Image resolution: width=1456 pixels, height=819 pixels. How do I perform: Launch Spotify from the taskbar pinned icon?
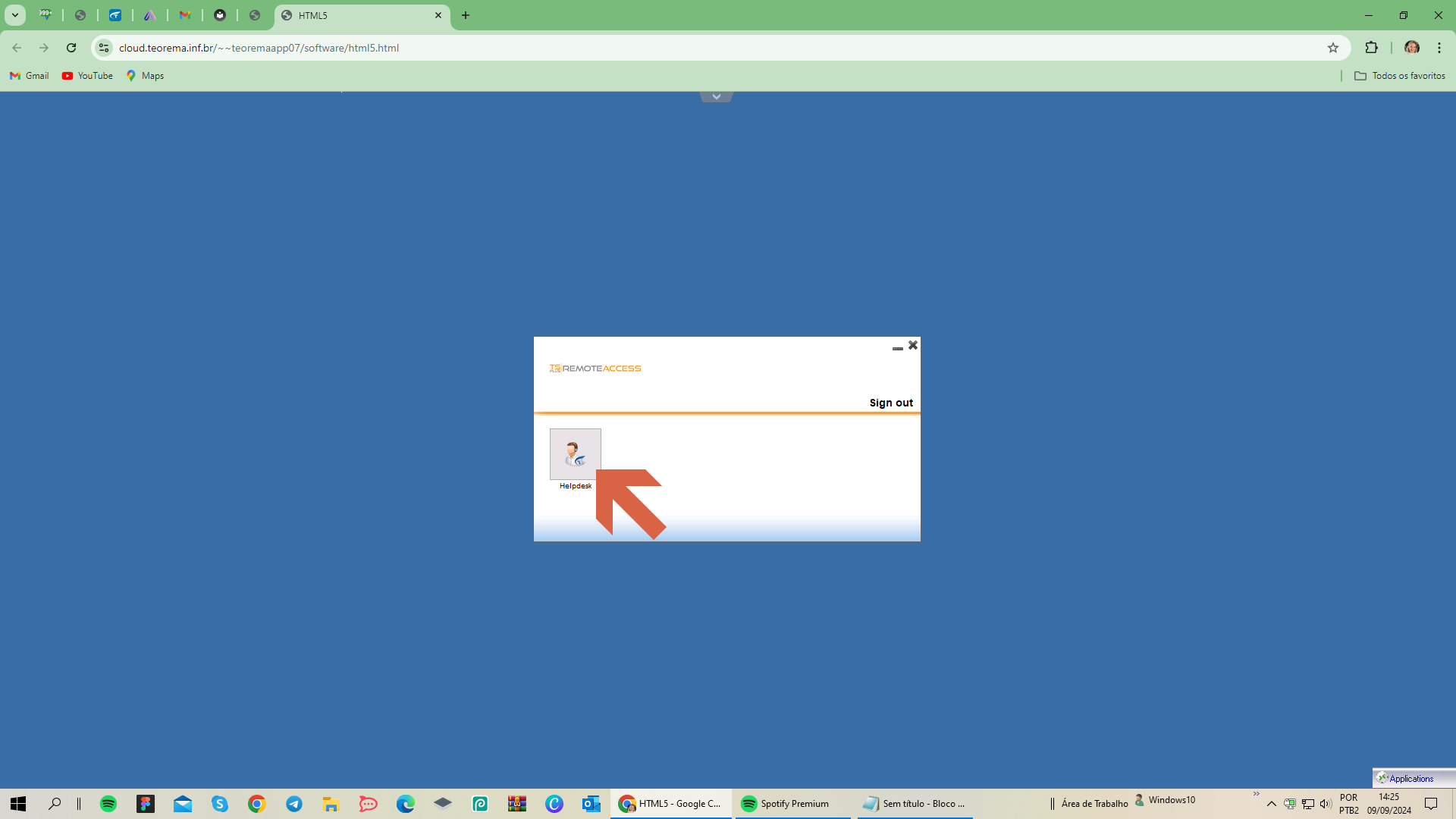[x=108, y=804]
